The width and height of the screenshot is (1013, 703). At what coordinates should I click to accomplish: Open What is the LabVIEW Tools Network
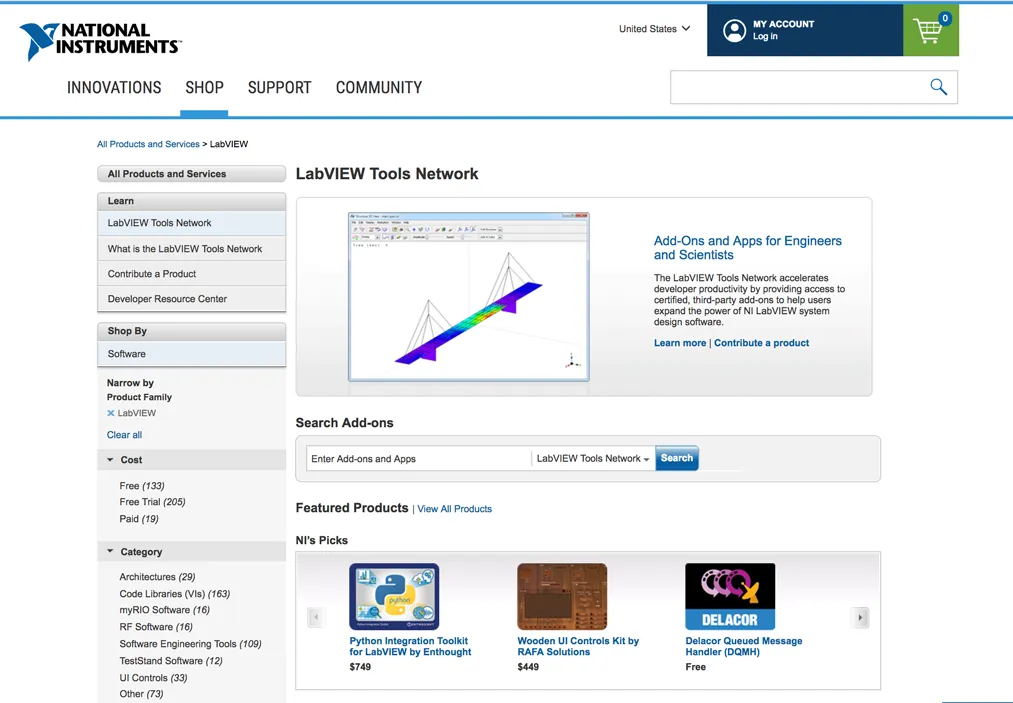pos(191,249)
